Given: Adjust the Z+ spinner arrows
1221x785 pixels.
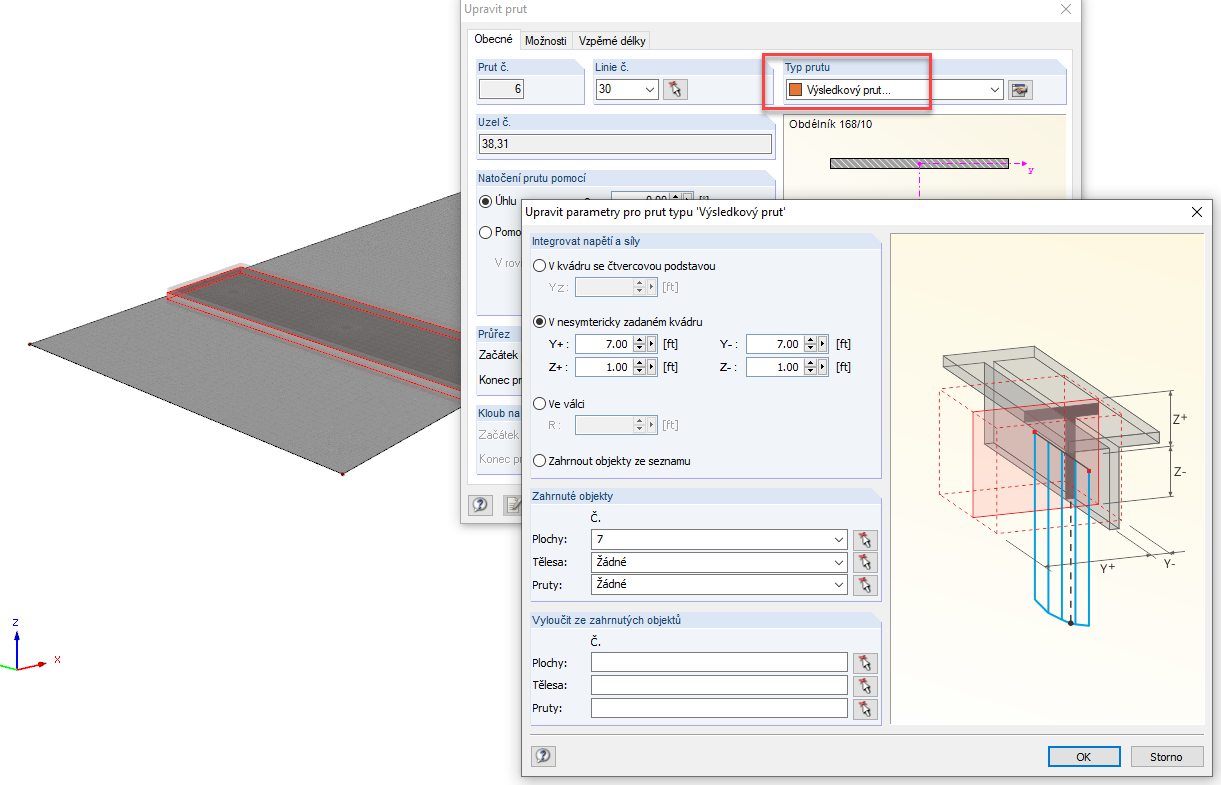Looking at the screenshot, I should pos(639,367).
